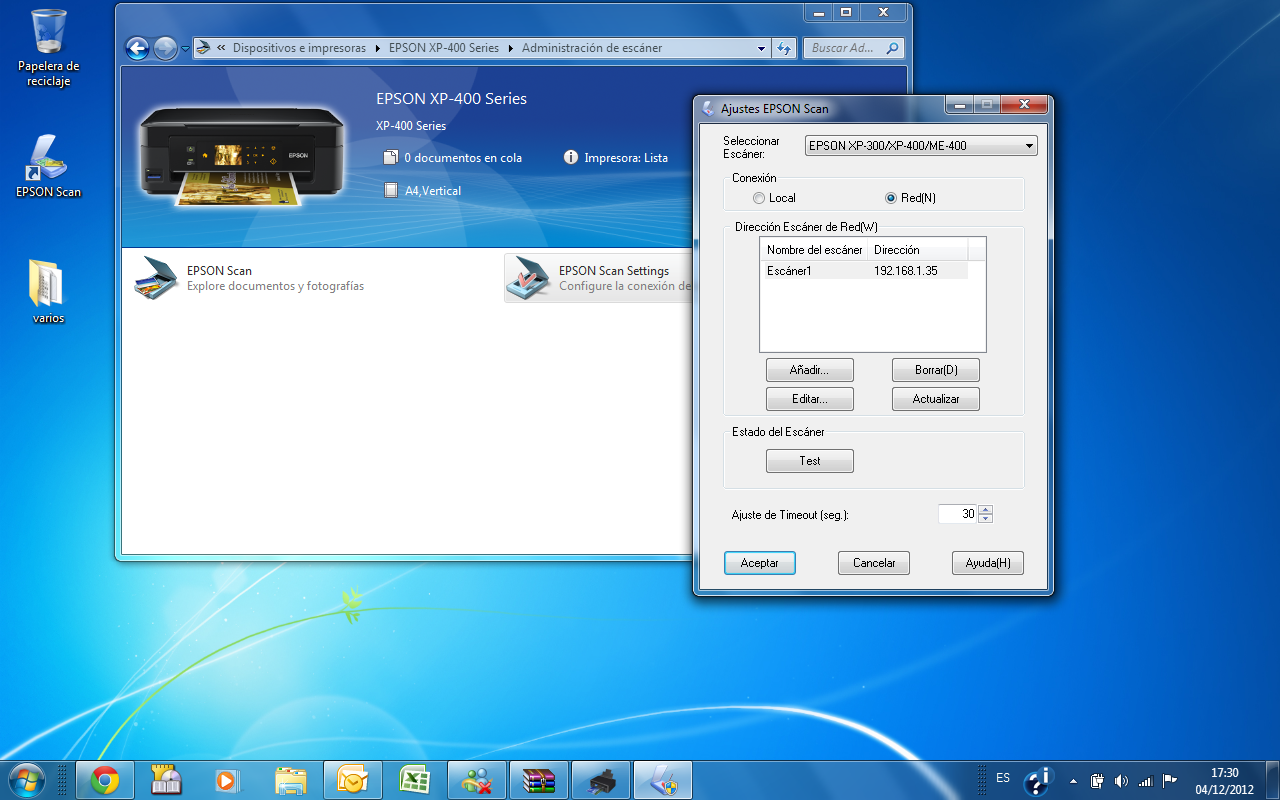The image size is (1280, 800).
Task: Open the blue info tray icon
Action: click(x=1039, y=780)
